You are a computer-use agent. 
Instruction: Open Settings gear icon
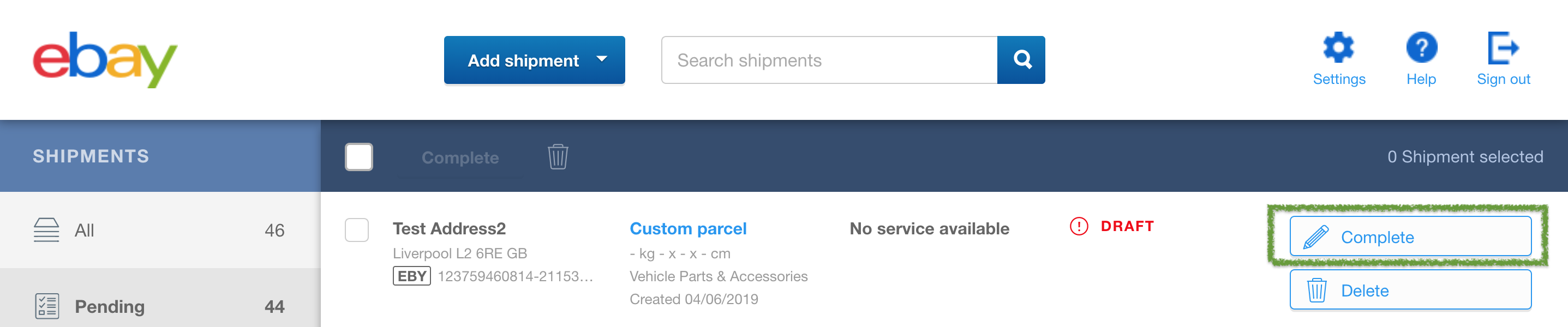click(1338, 47)
